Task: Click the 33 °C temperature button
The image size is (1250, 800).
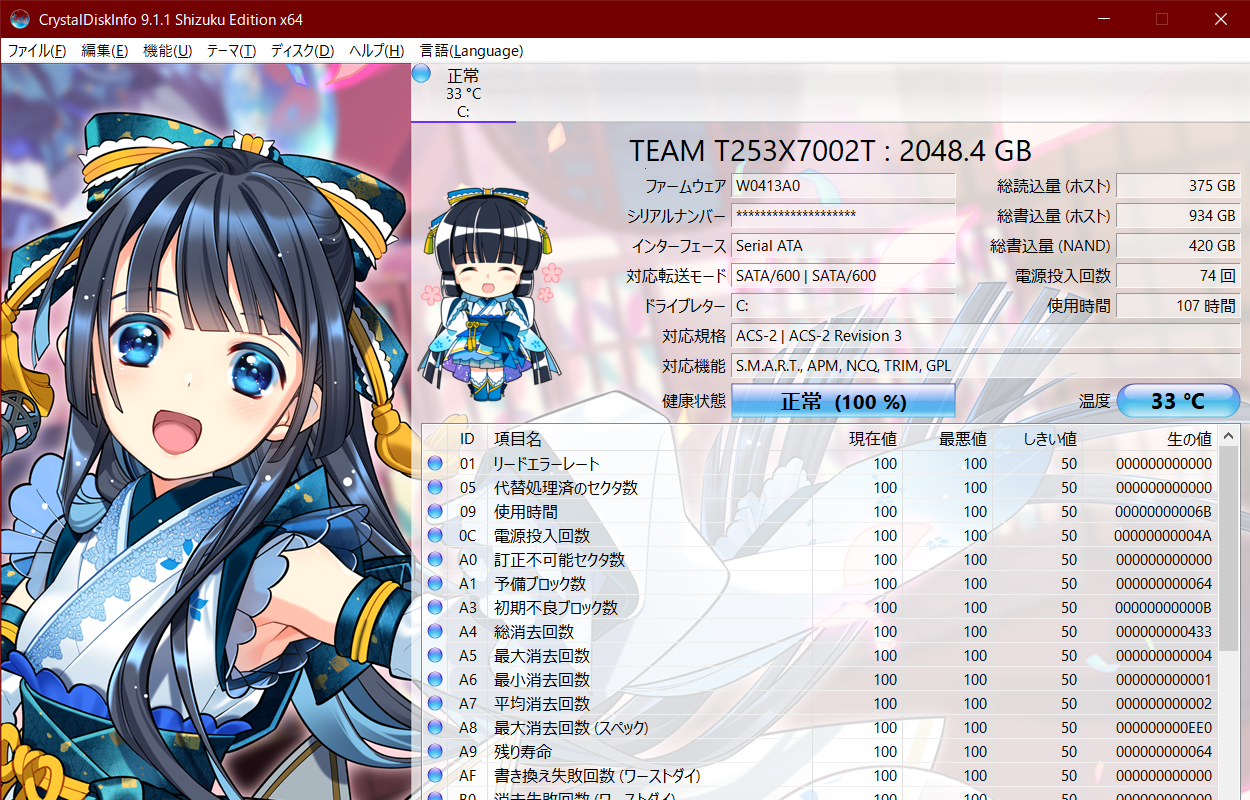Action: [1178, 401]
